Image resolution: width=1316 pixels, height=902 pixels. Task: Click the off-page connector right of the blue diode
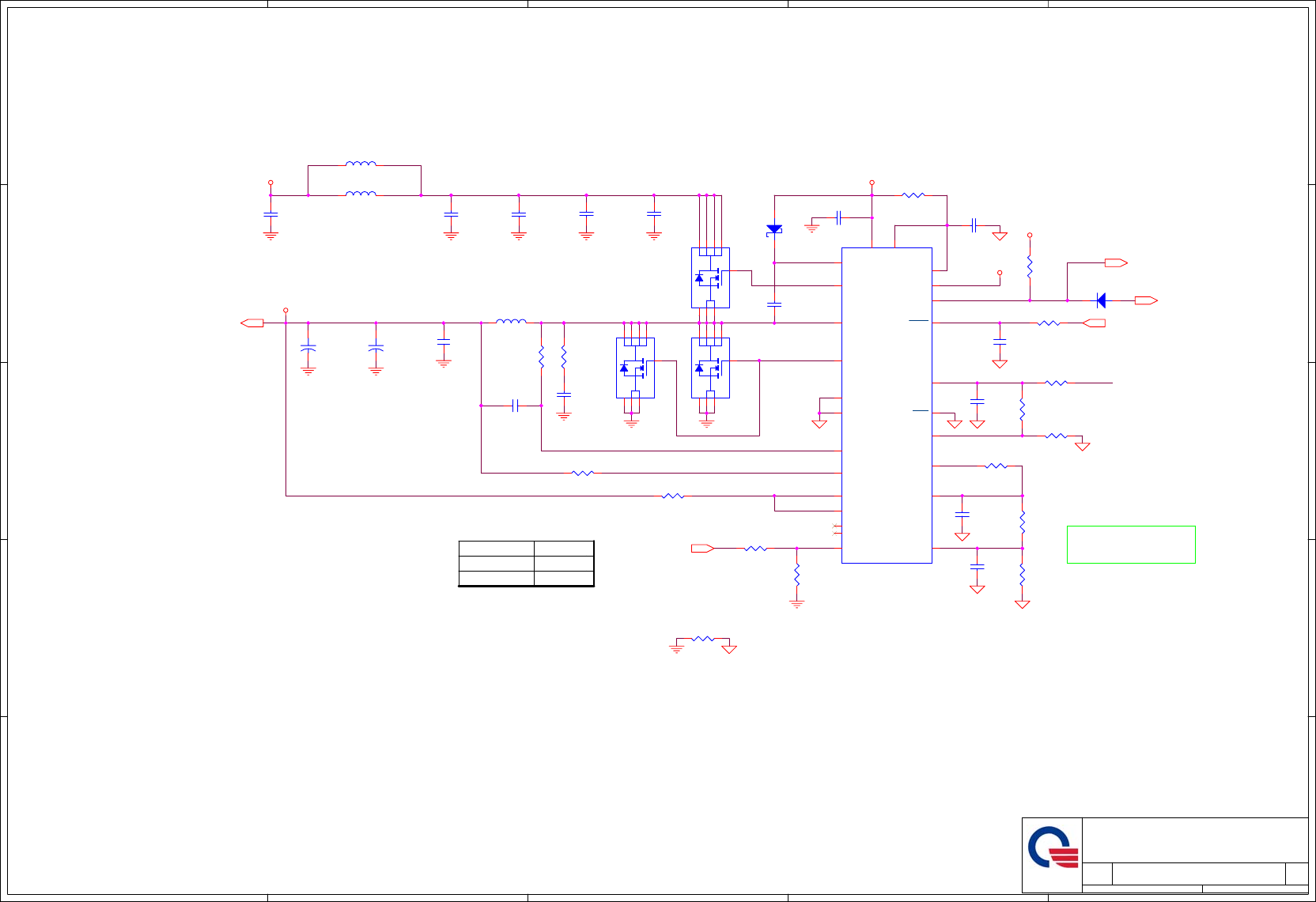1146,300
